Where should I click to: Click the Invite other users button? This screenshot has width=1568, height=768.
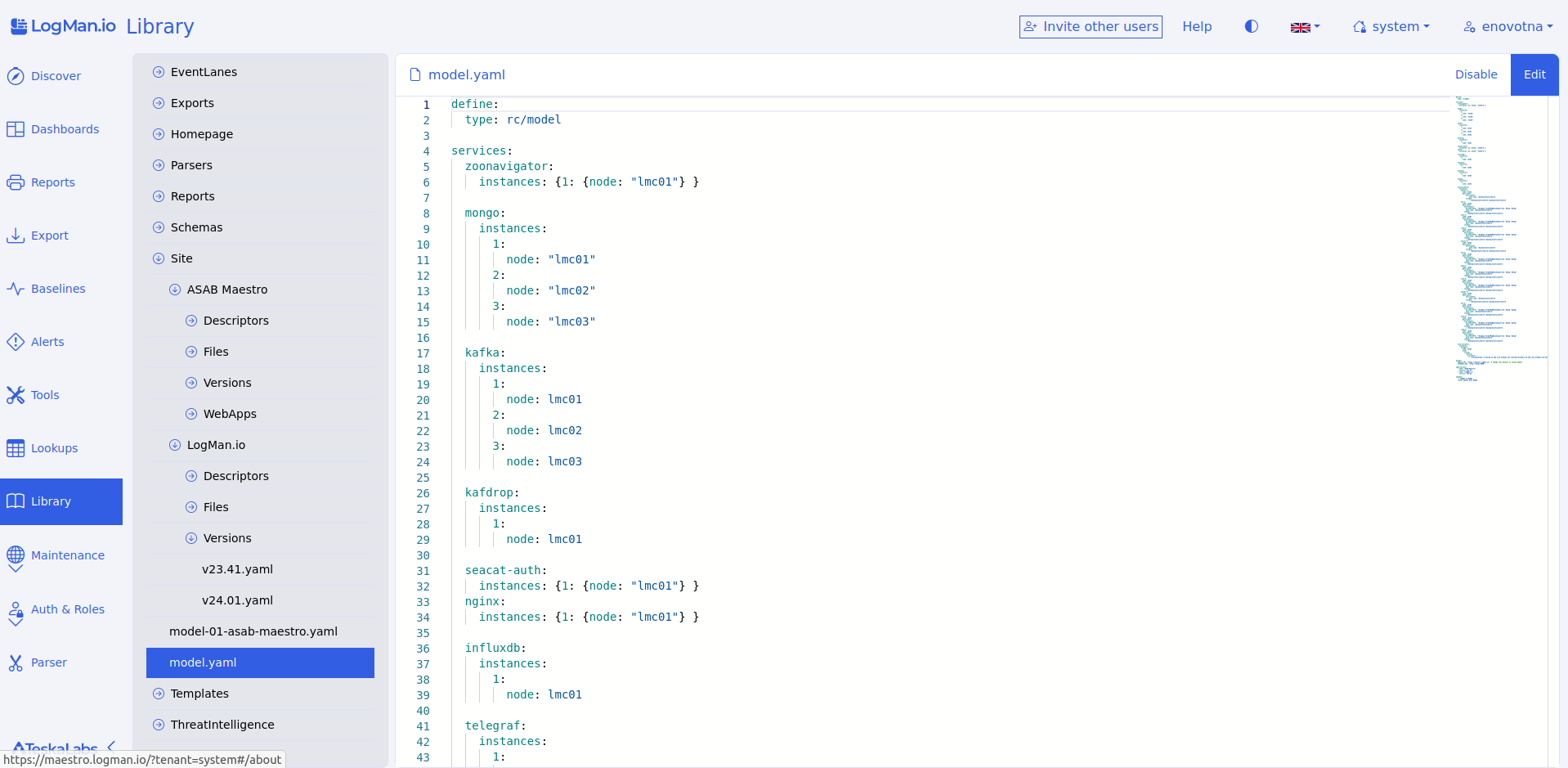click(1091, 27)
